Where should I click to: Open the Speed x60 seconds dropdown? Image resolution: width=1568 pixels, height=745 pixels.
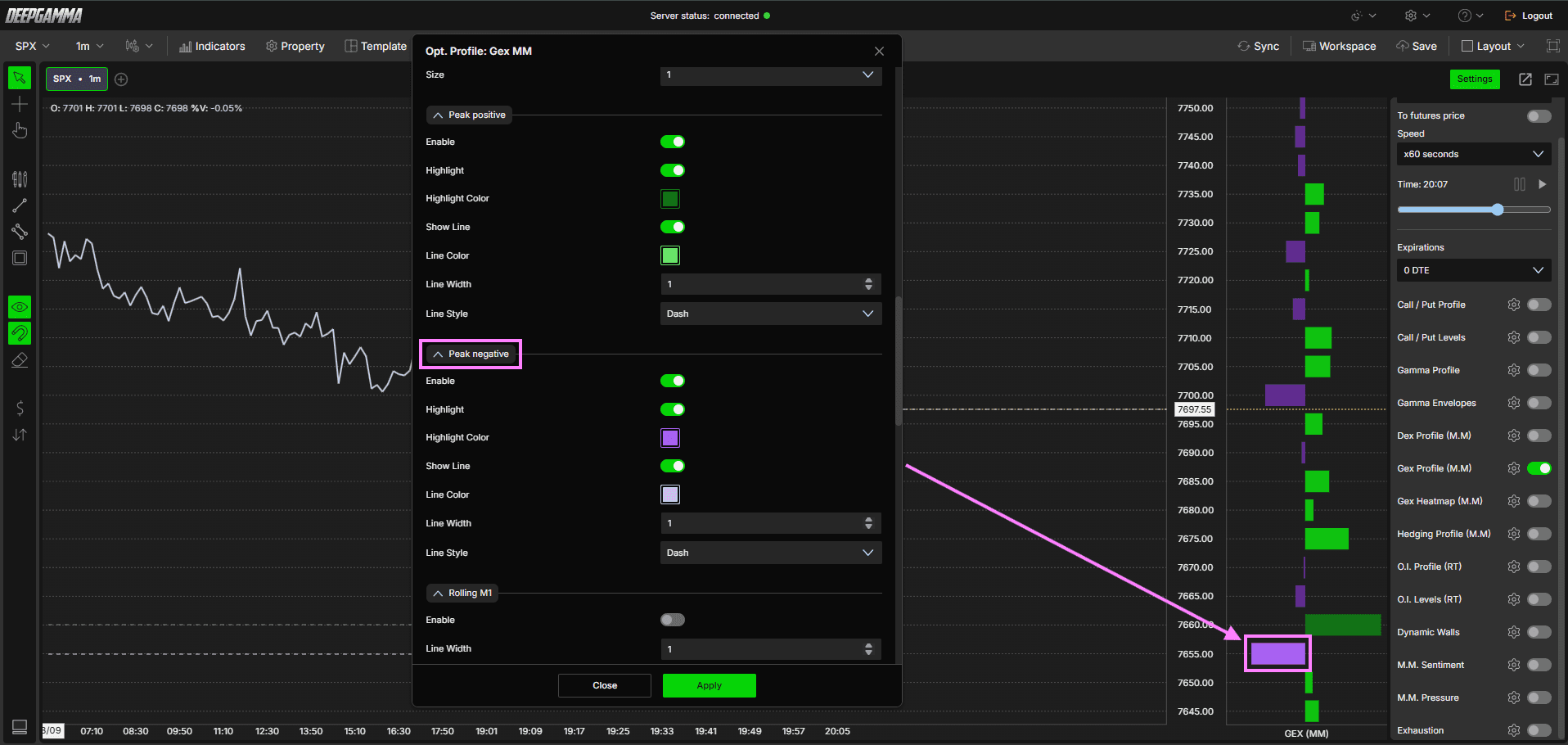[1474, 154]
